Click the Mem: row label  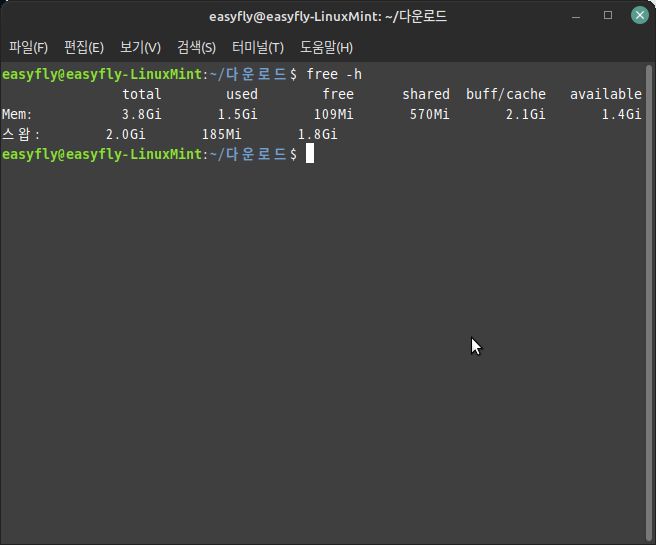(17, 114)
